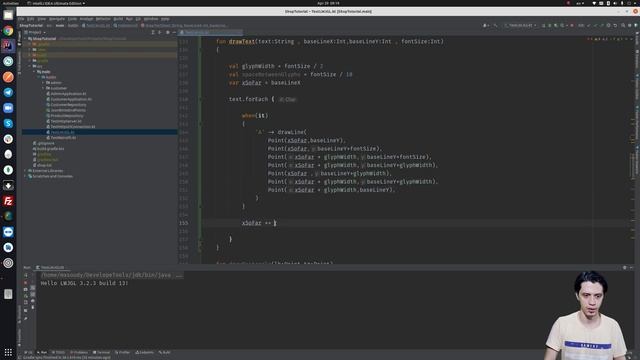Screen dimensions: 640x360
Task: Open Zoom from the dock
Action: pyautogui.click(x=8, y=108)
